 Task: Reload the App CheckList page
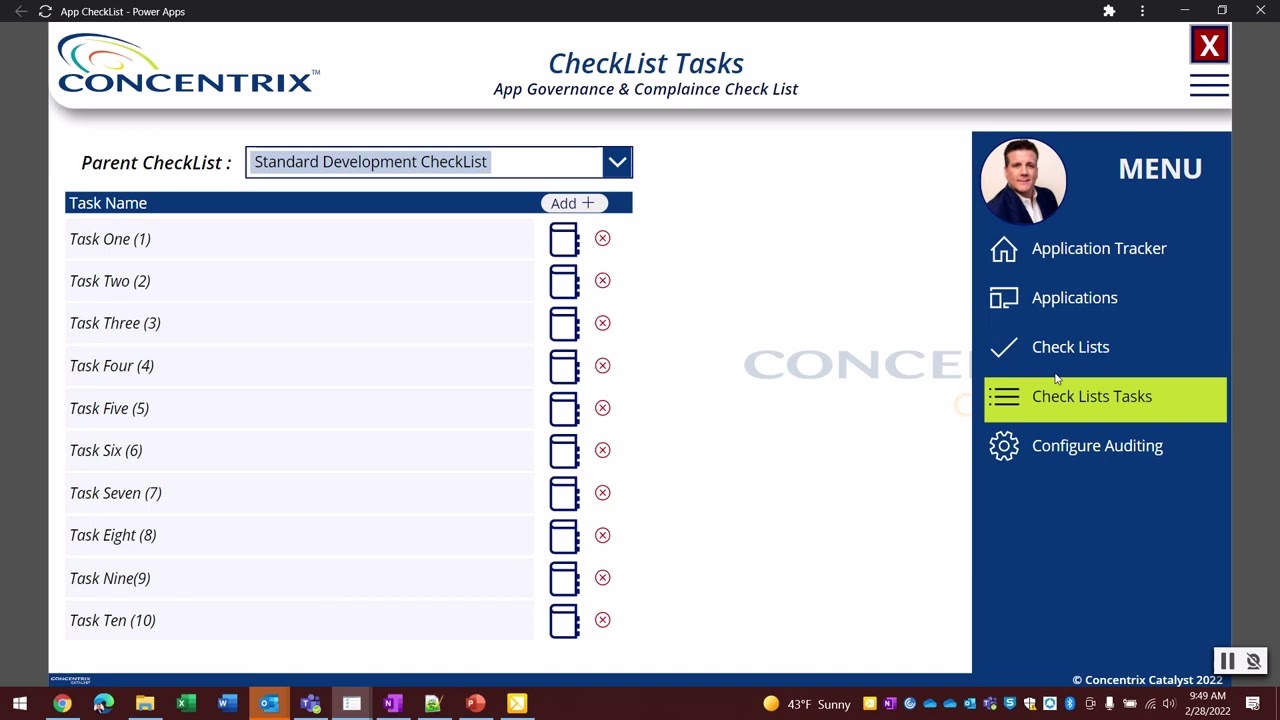click(x=45, y=11)
